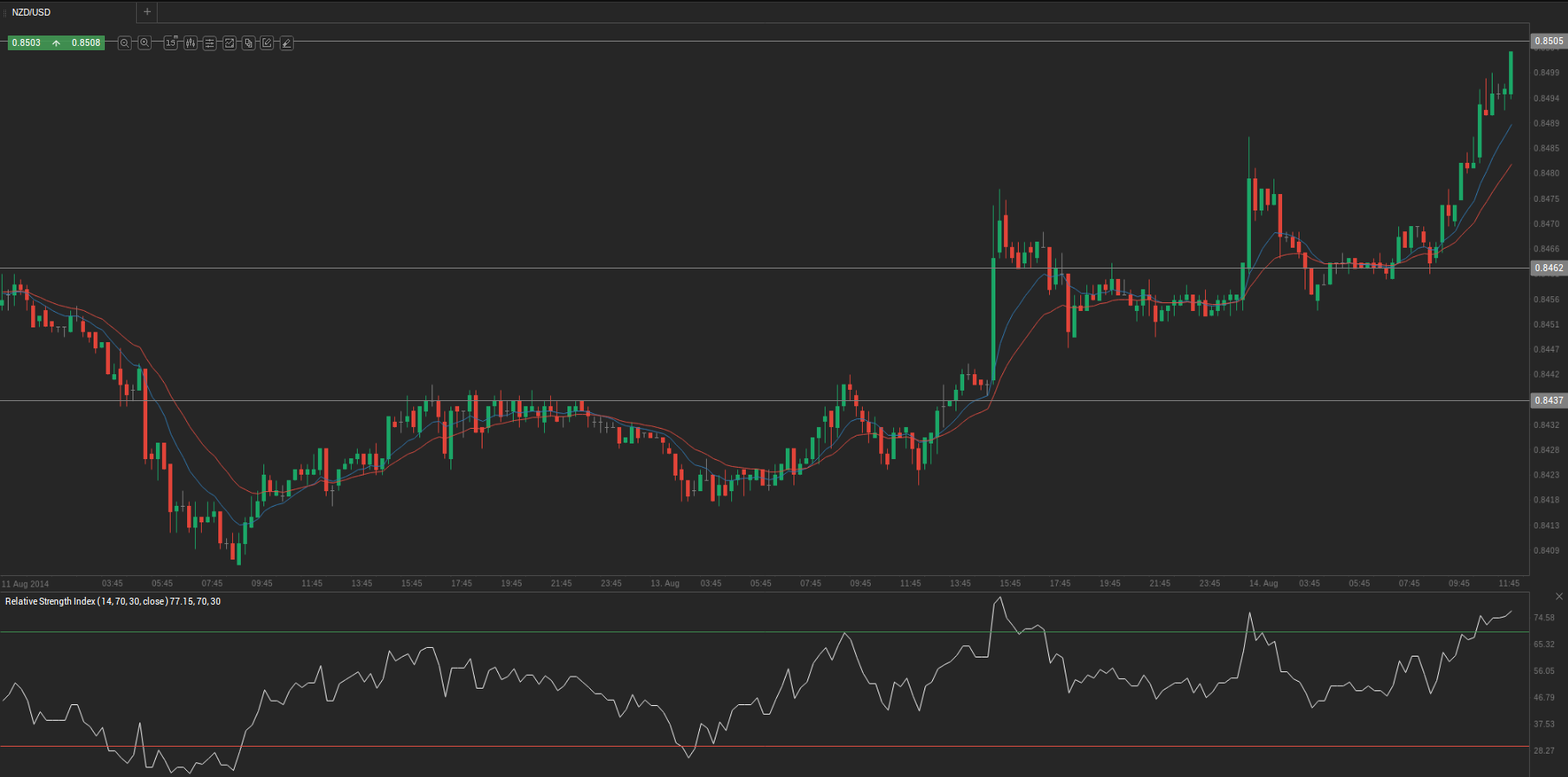This screenshot has width=1568, height=777.
Task: Click the Relative Strength Index indicator label
Action: point(113,601)
